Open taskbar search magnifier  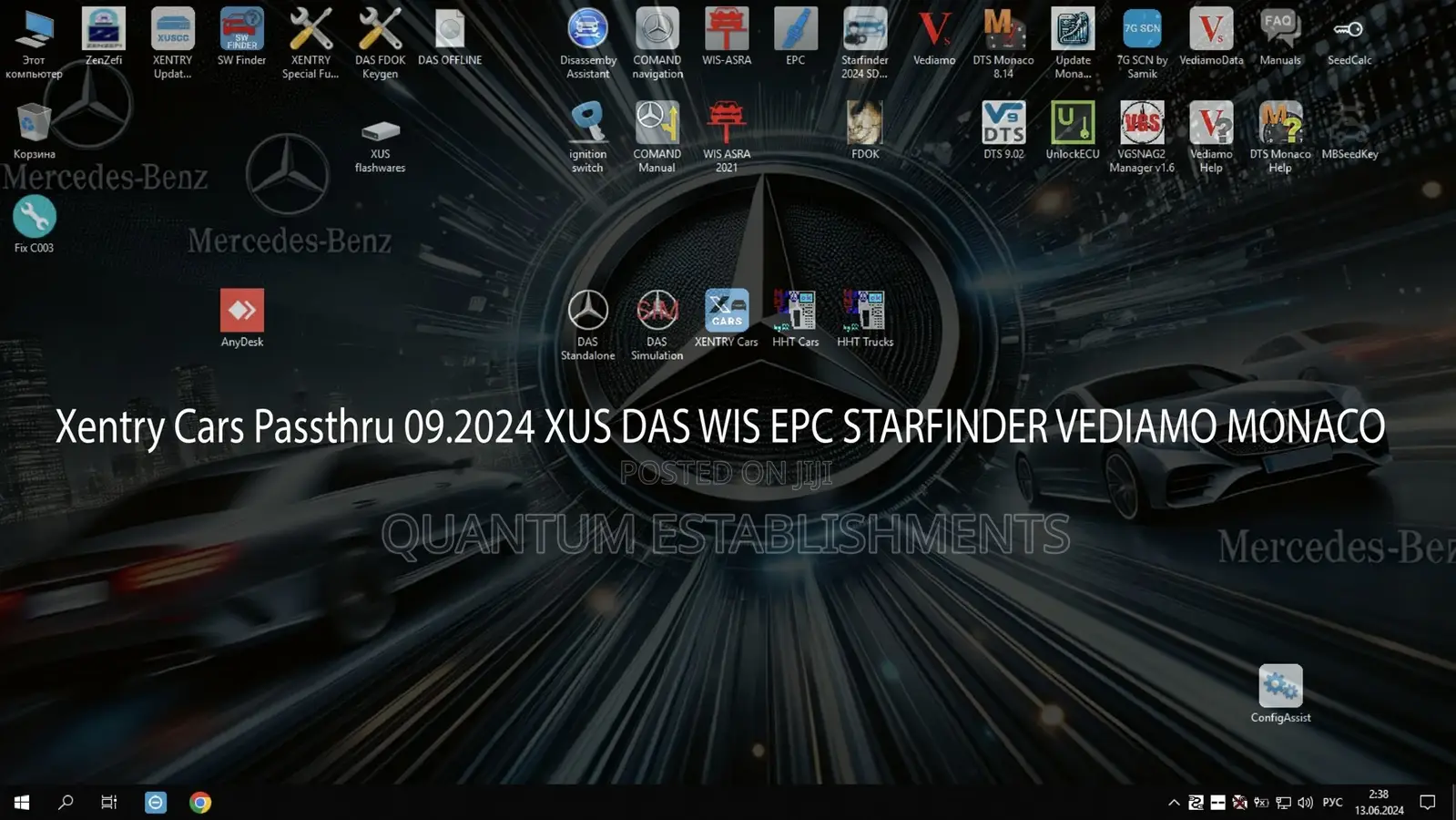pyautogui.click(x=66, y=802)
